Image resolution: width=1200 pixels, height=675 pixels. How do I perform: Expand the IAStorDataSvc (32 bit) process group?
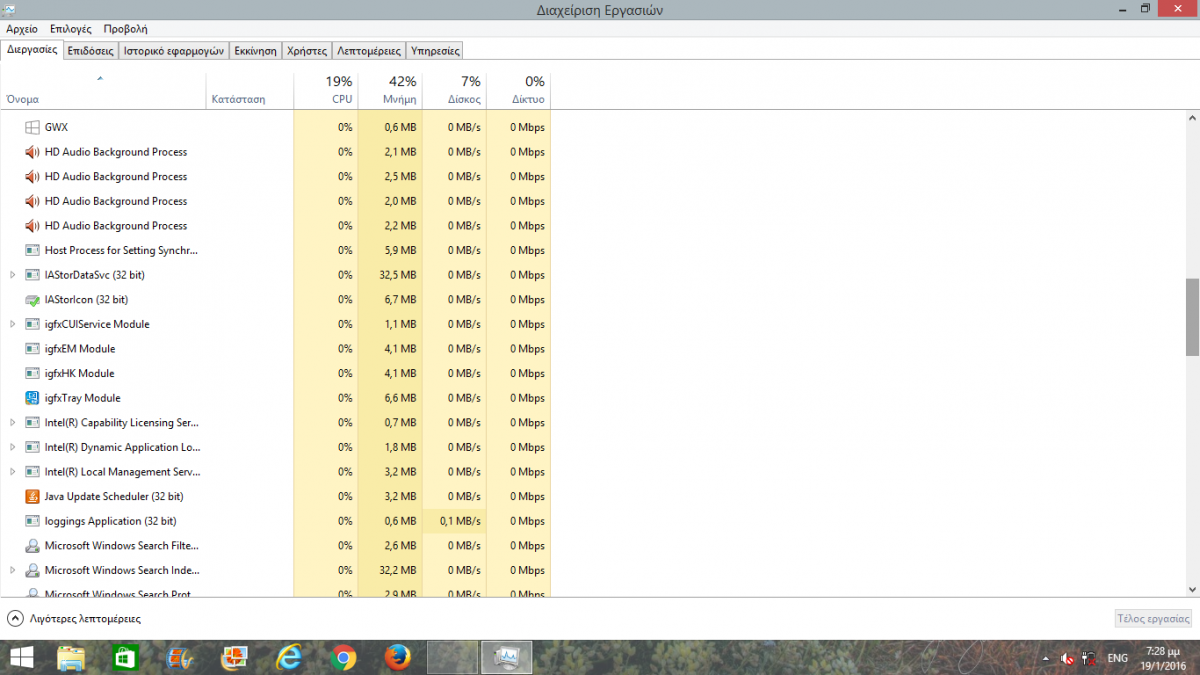(12, 275)
